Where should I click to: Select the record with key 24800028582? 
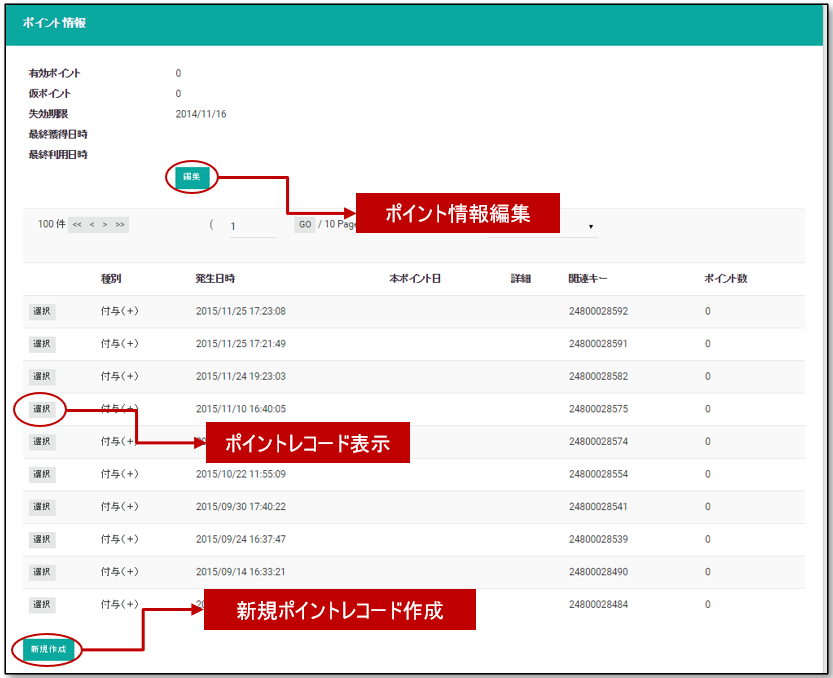(42, 376)
